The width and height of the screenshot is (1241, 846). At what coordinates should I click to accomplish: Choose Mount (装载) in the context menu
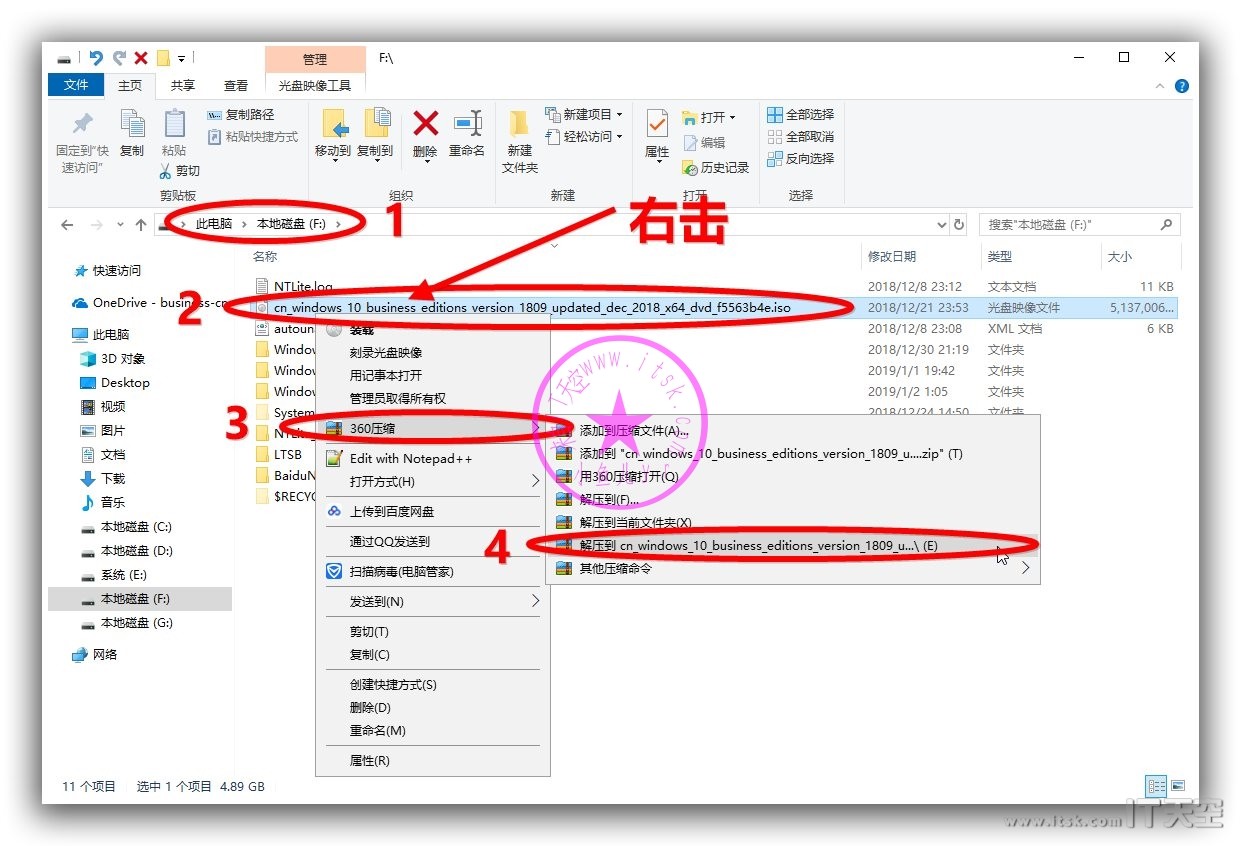(x=432, y=330)
